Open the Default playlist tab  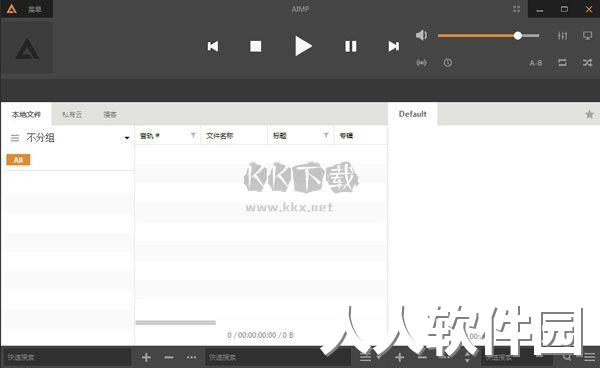[412, 114]
